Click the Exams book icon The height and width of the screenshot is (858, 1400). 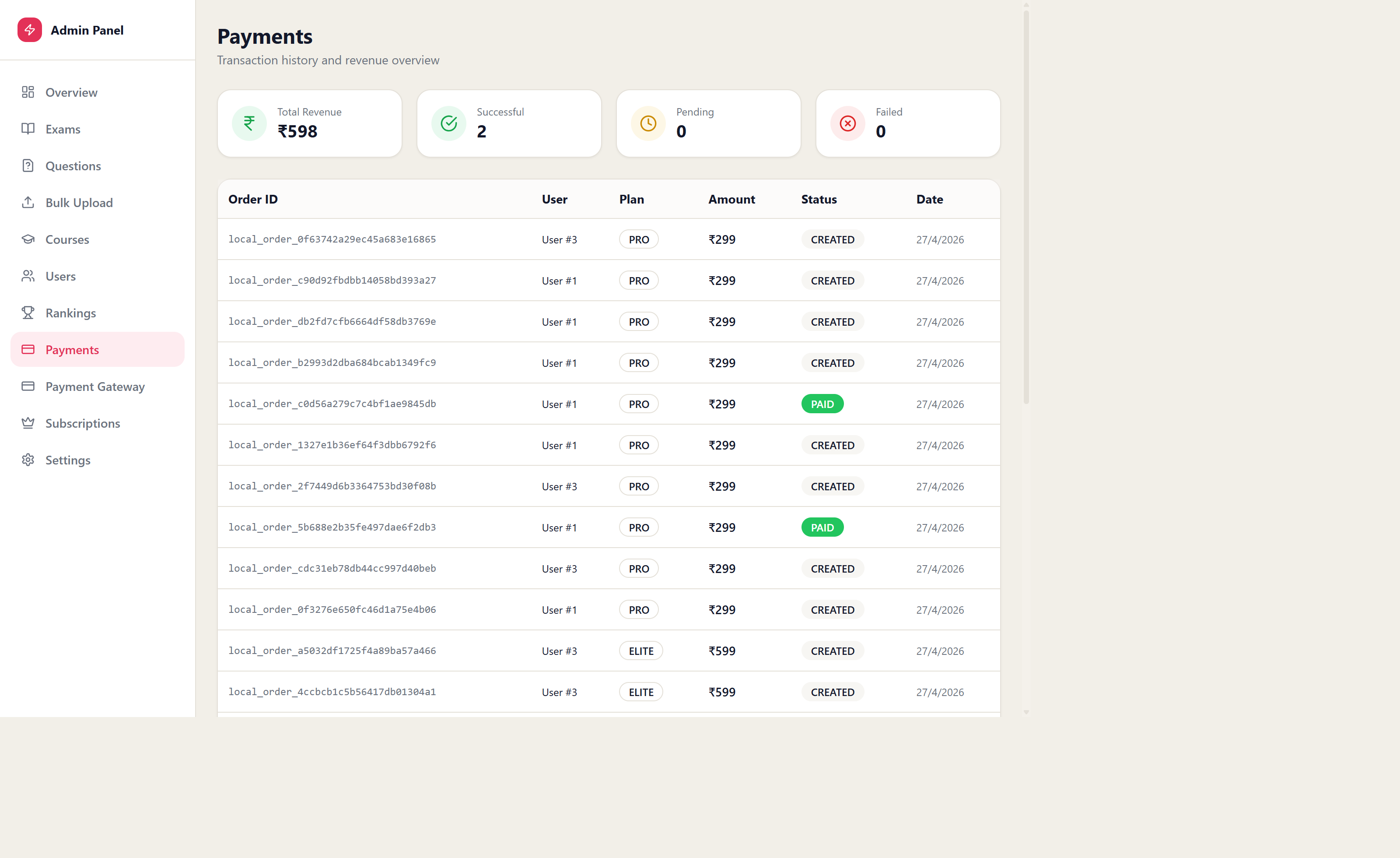tap(28, 129)
